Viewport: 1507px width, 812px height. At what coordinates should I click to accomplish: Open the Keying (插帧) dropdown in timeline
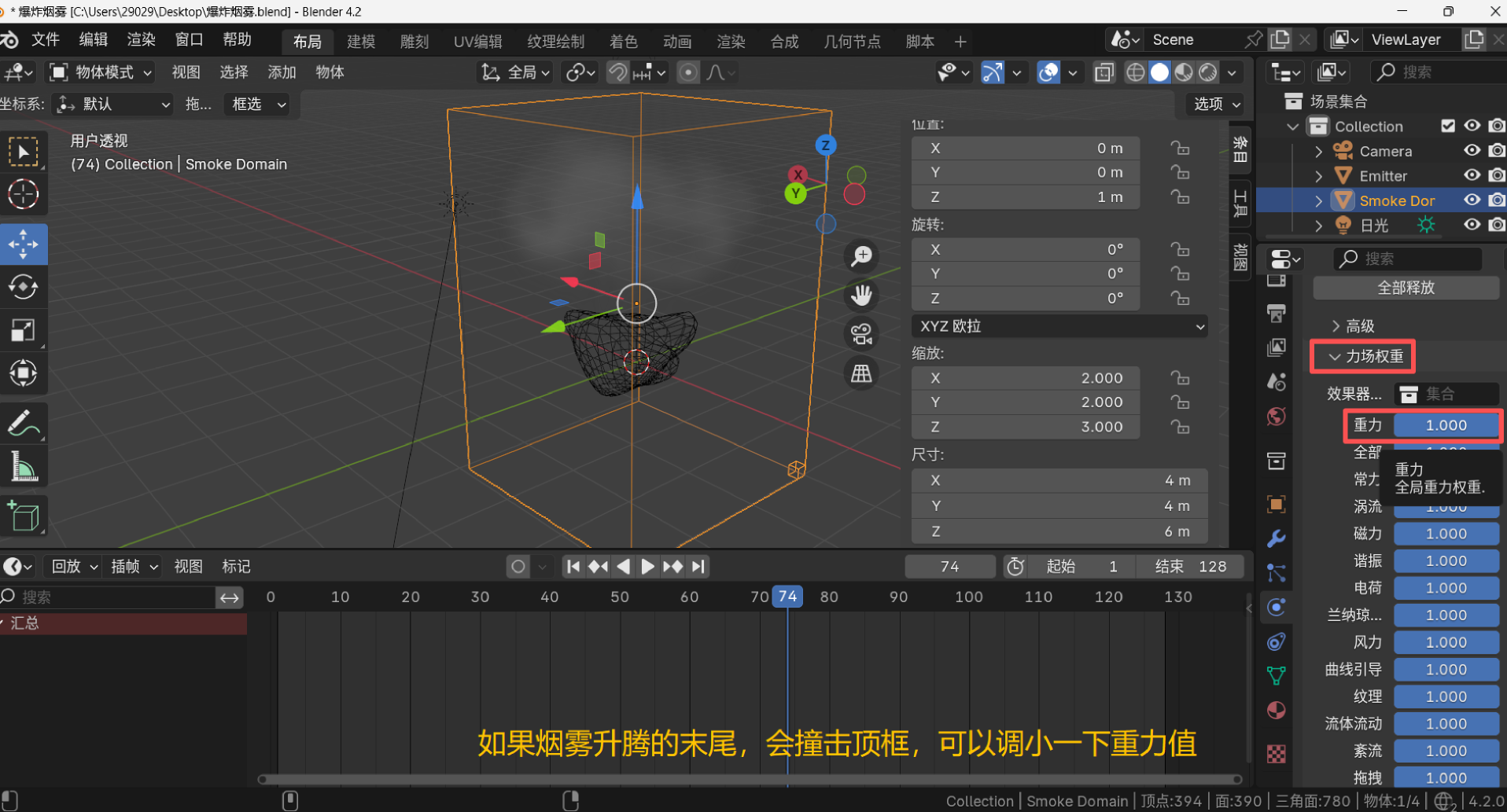pyautogui.click(x=134, y=567)
